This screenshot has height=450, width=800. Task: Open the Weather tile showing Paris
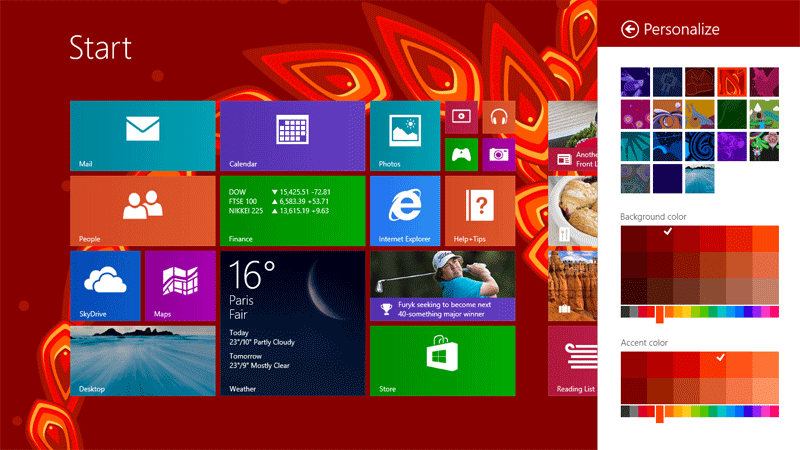pos(293,323)
